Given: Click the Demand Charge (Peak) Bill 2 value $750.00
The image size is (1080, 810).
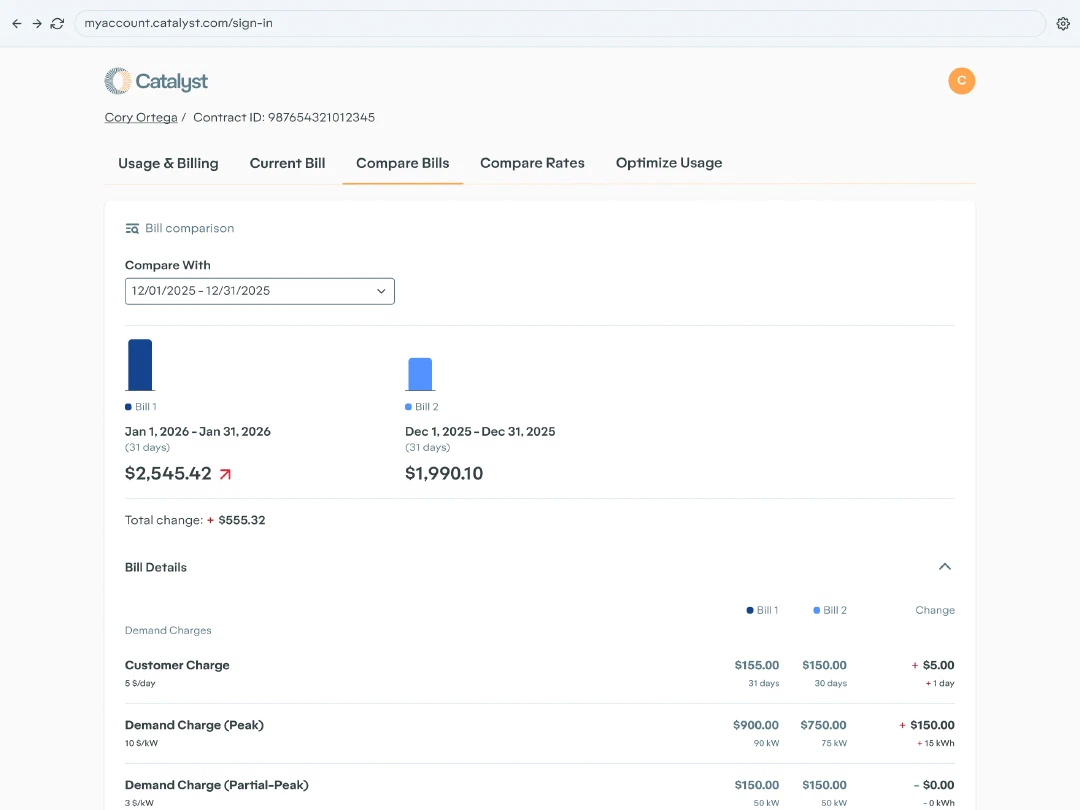Looking at the screenshot, I should (823, 725).
